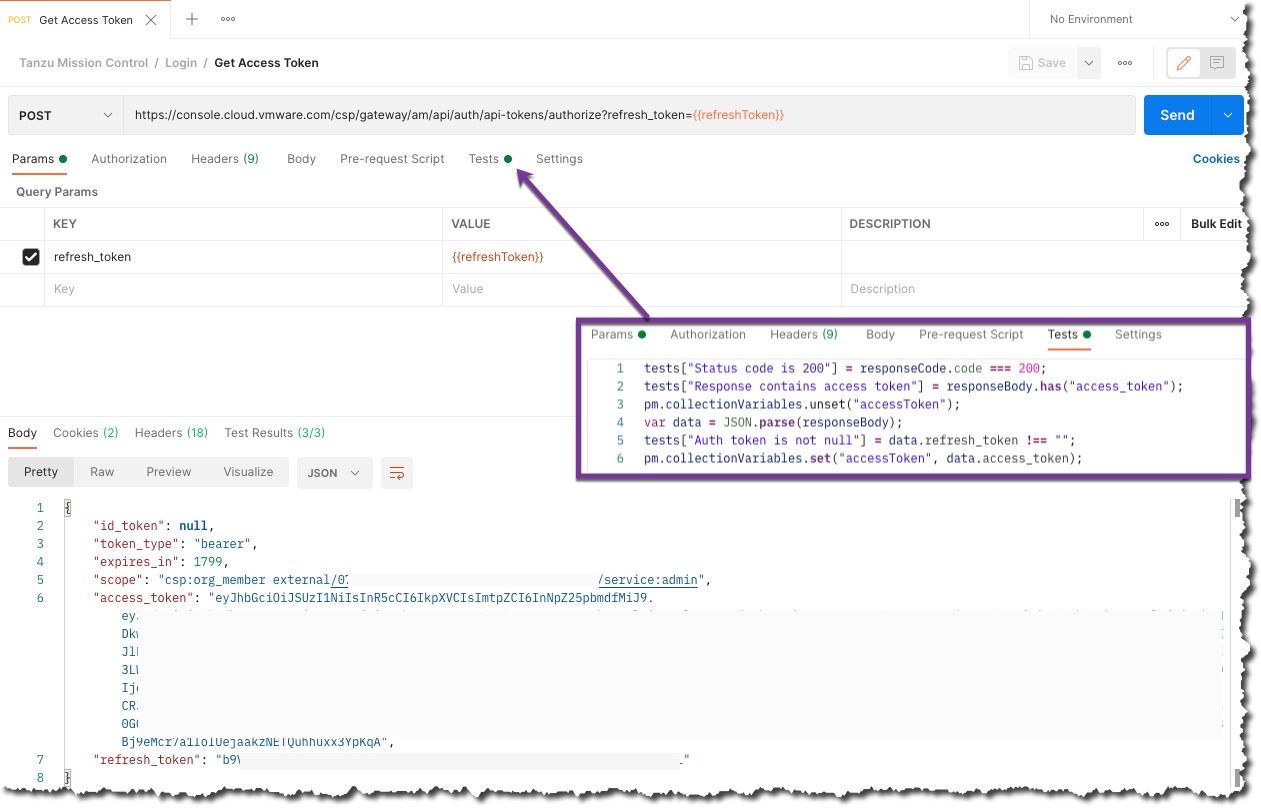Screen dimensions: 1261x808
Task: Open the params column options ellipsis
Action: pyautogui.click(x=1162, y=224)
